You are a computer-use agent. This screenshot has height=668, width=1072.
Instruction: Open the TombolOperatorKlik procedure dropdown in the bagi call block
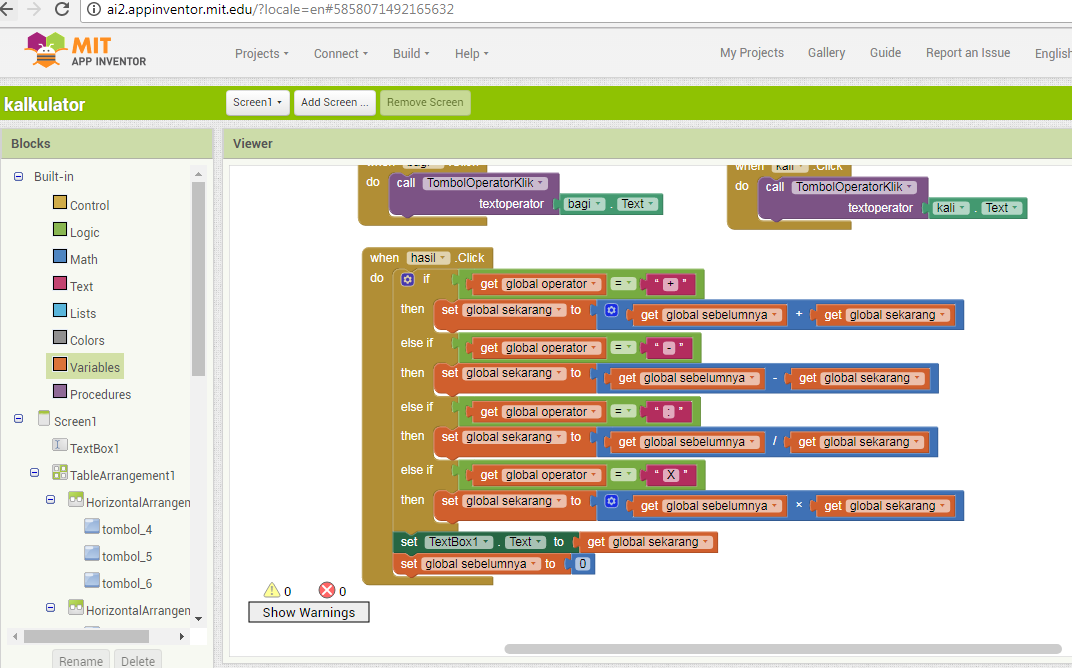click(x=485, y=183)
